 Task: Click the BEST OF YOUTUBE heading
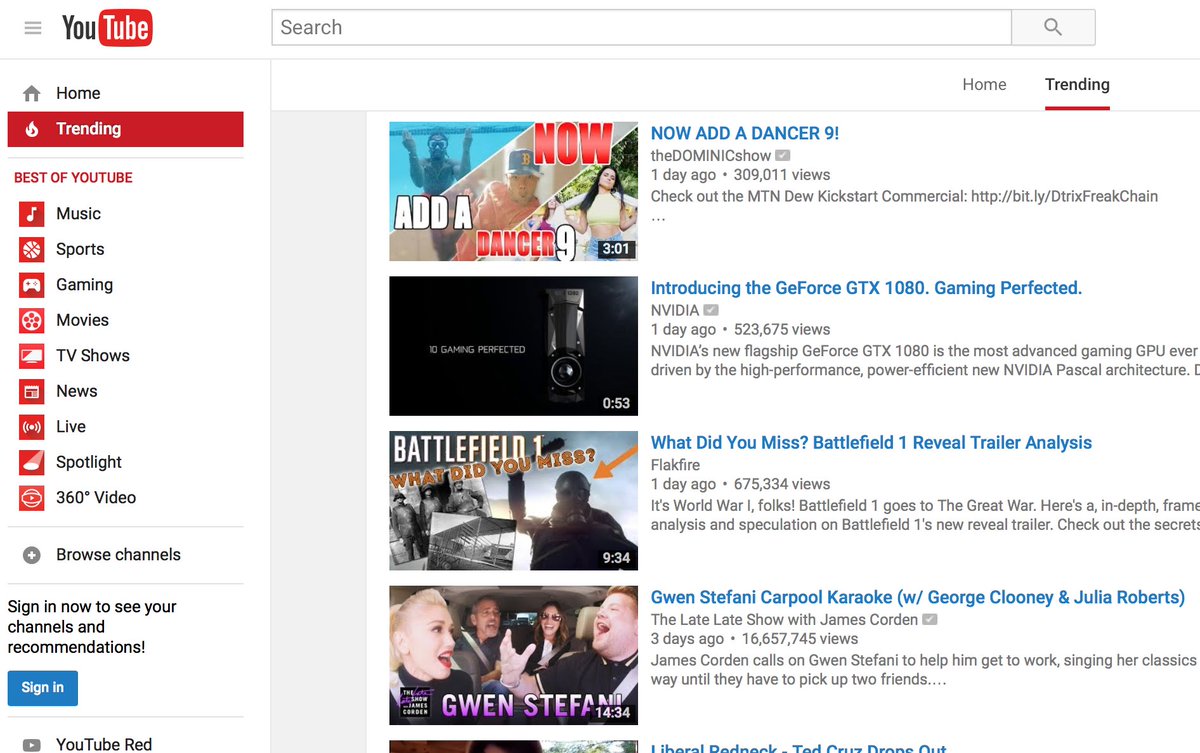click(73, 178)
